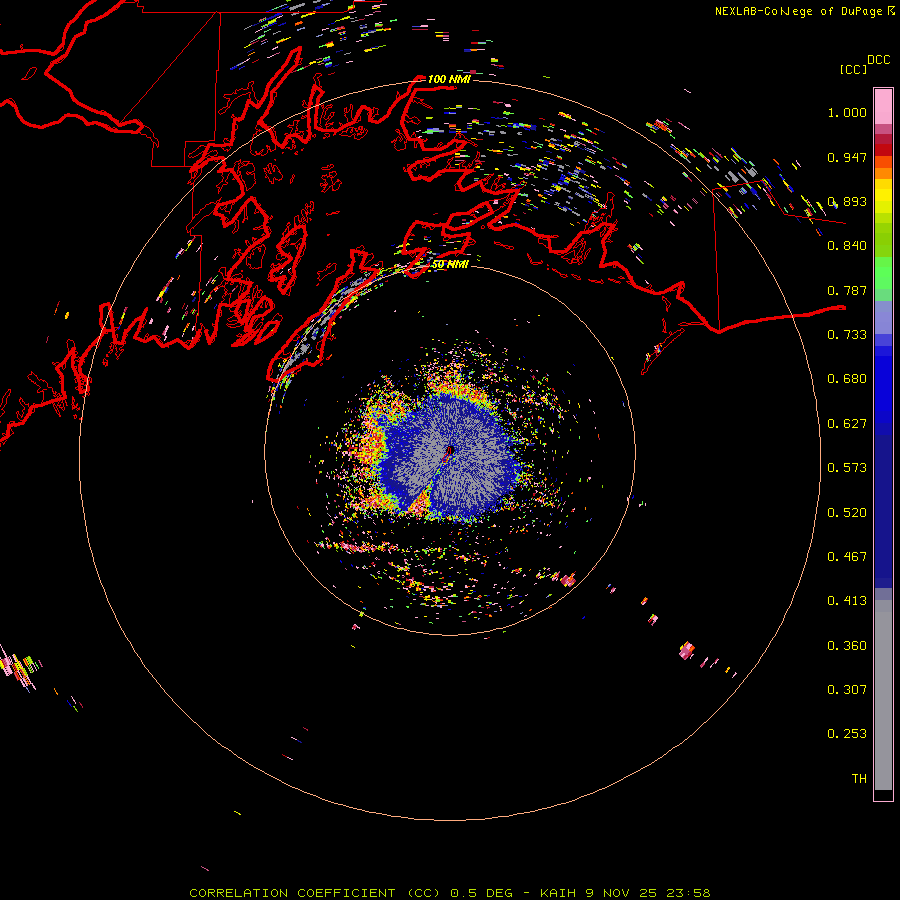Pick the light pink swatch beside 1.000
The image size is (900, 900).
coord(883,107)
